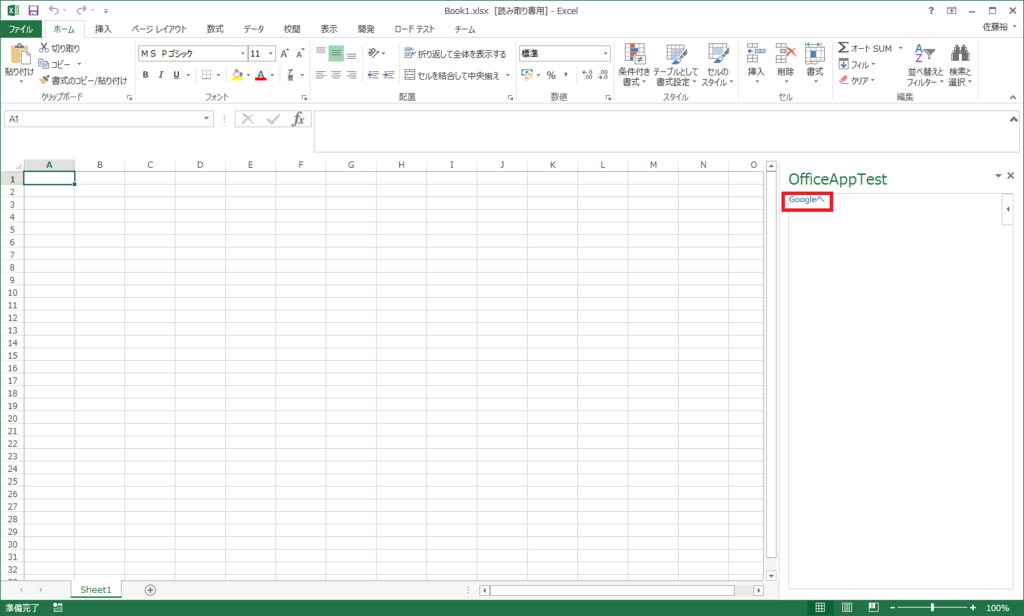The height and width of the screenshot is (616, 1024).
Task: Click the Insert Function fx icon
Action: [298, 119]
